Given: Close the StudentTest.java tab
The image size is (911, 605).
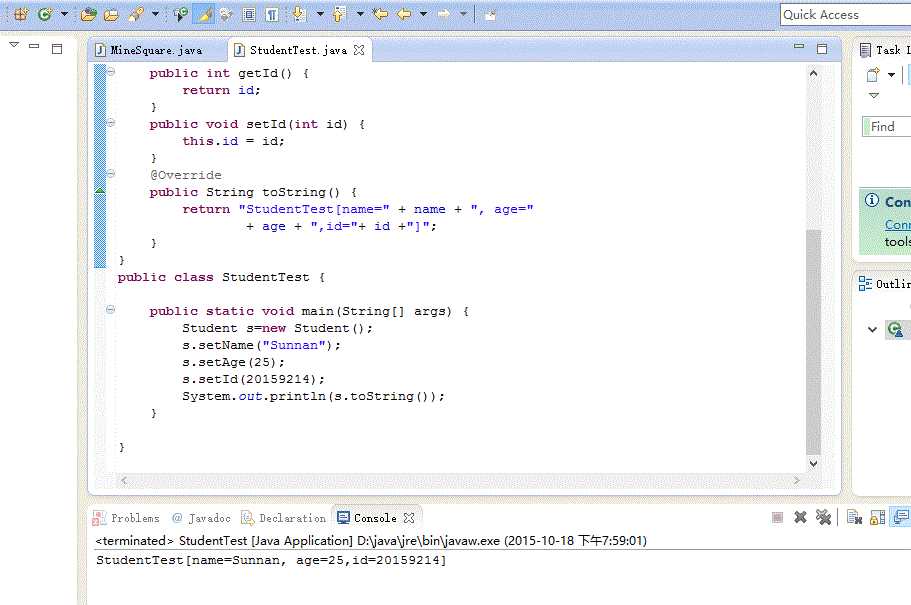Looking at the screenshot, I should (359, 50).
